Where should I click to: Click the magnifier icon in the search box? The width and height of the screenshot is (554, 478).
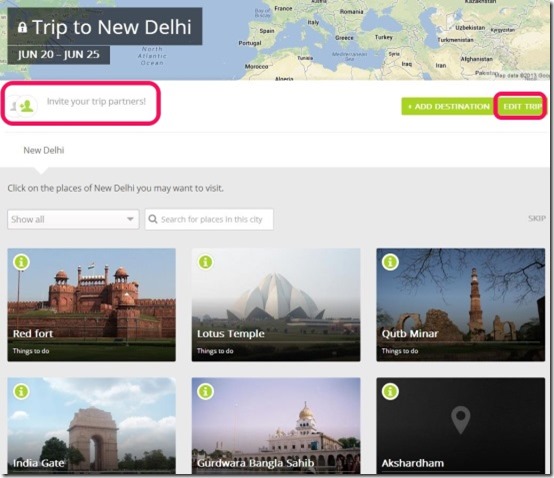pos(153,219)
